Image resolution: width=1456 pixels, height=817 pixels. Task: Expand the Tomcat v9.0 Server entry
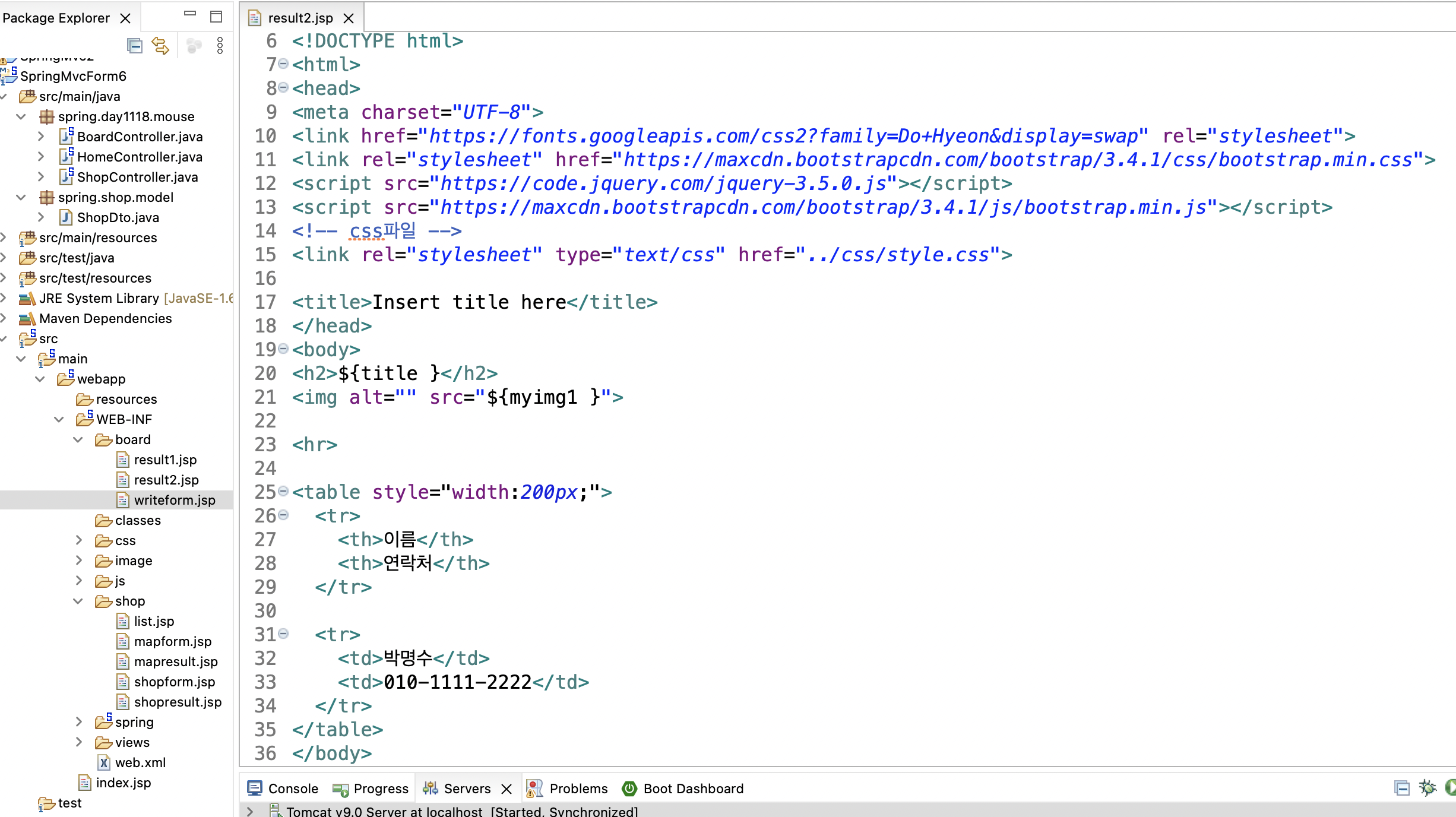(x=250, y=812)
